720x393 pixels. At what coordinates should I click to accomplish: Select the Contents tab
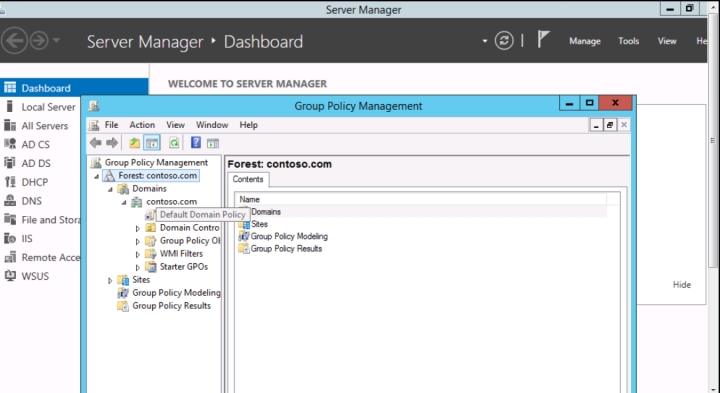point(248,180)
